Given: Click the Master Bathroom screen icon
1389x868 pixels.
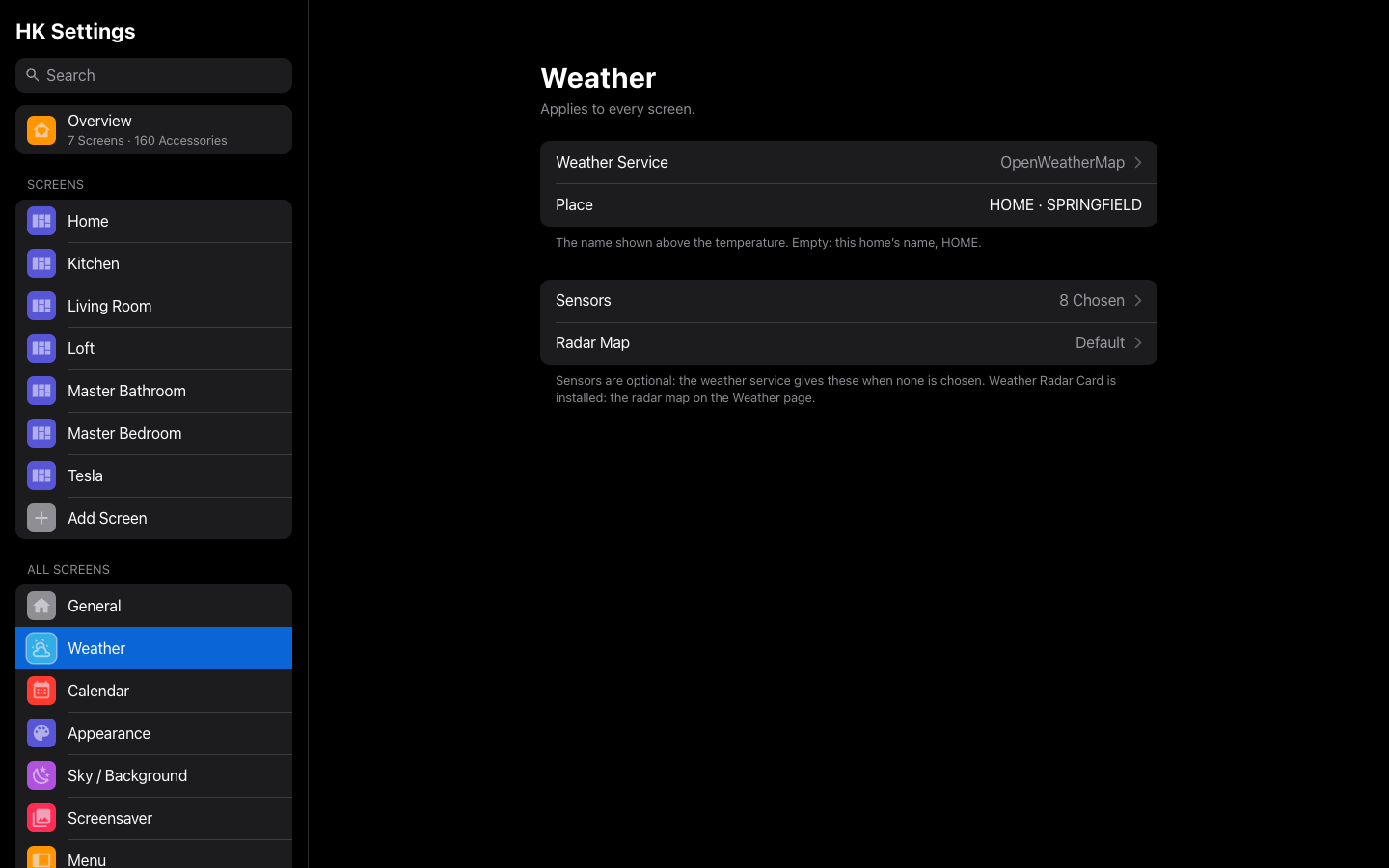Looking at the screenshot, I should [x=41, y=391].
